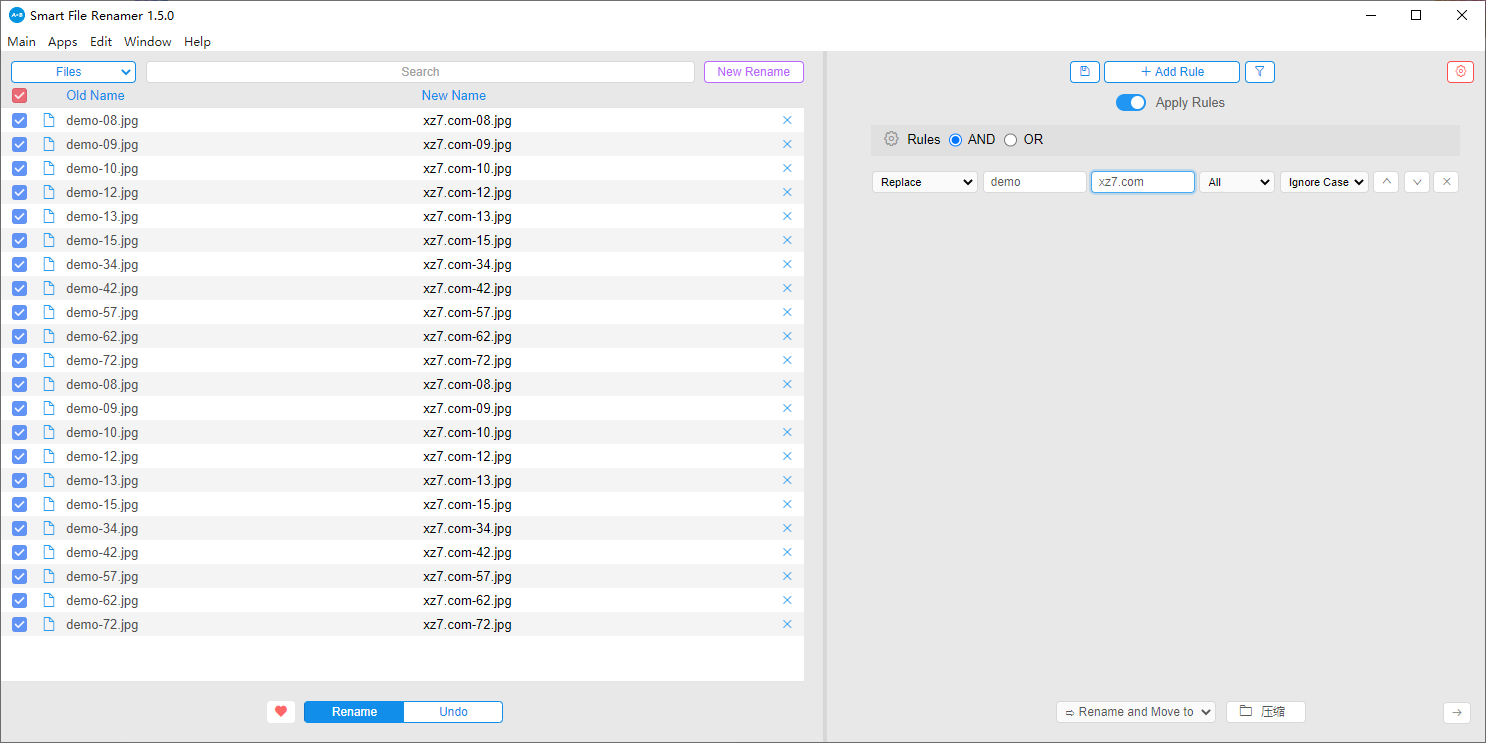Uncheck the first demo-09.jpg checkbox
Viewport: 1486px width, 743px height.
(x=19, y=144)
